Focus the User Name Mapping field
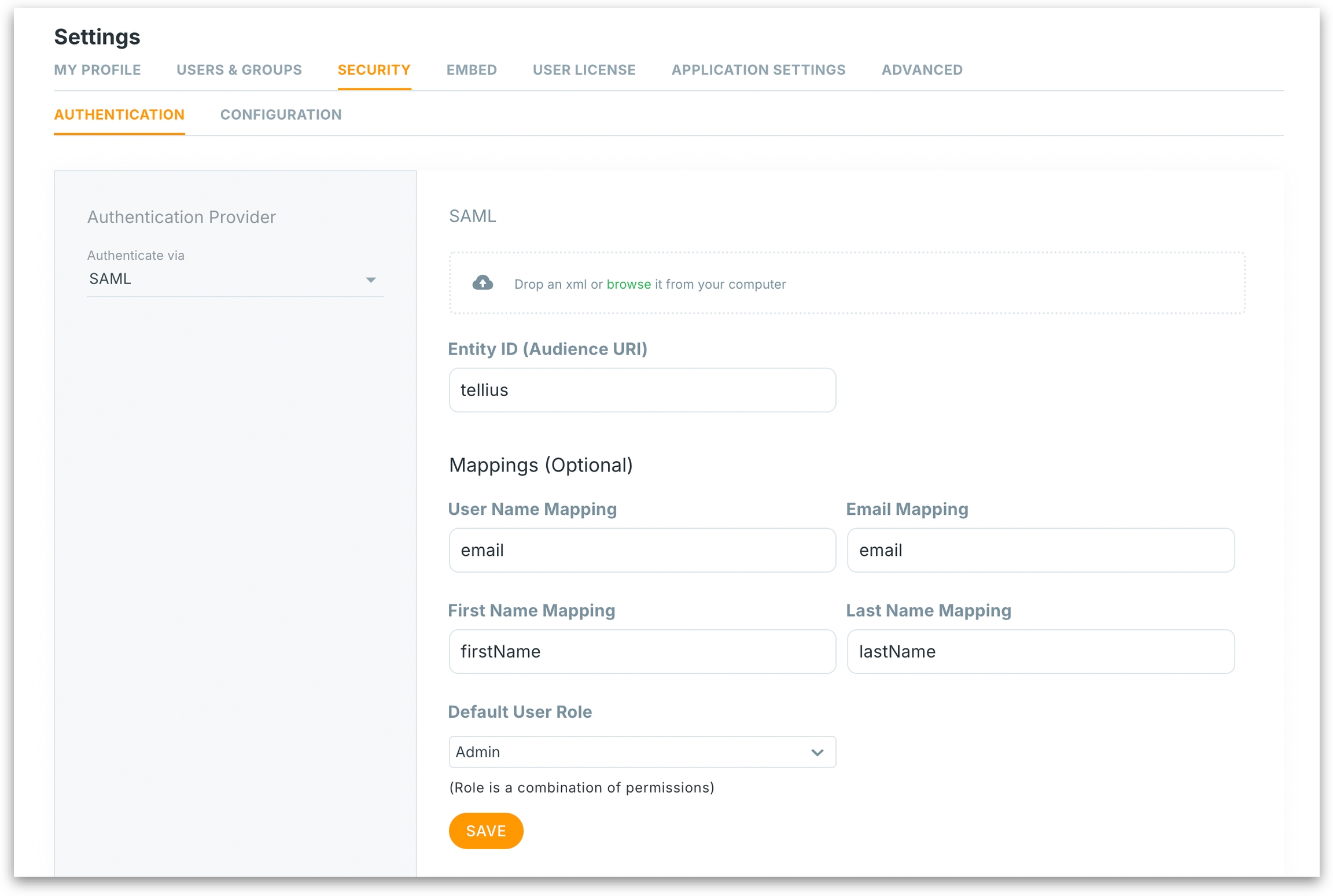The height and width of the screenshot is (896, 1333). coord(642,550)
